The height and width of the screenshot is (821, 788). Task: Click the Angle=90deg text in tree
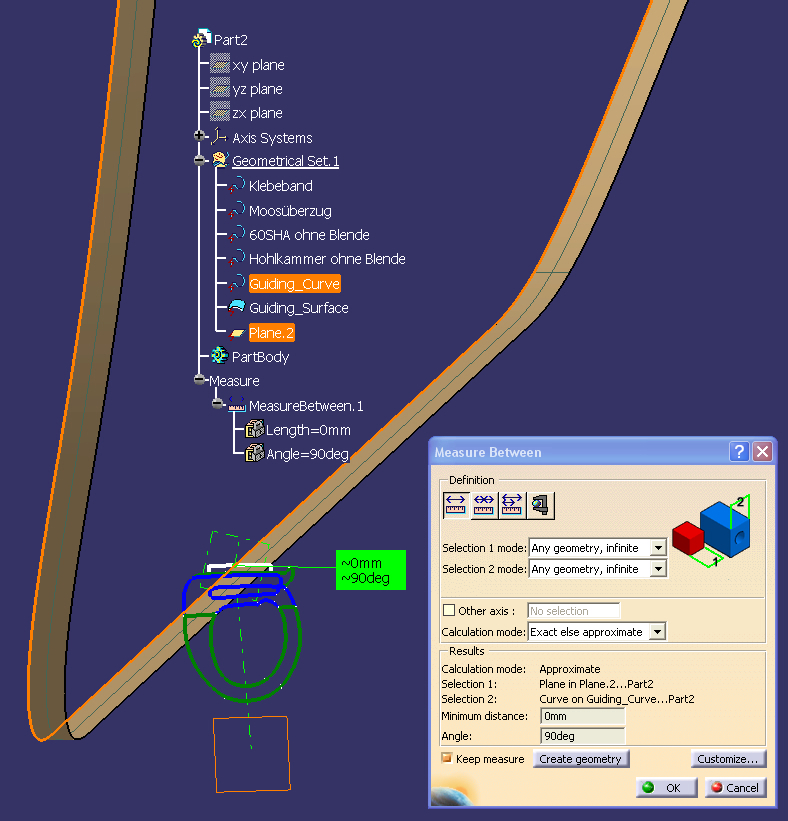308,454
